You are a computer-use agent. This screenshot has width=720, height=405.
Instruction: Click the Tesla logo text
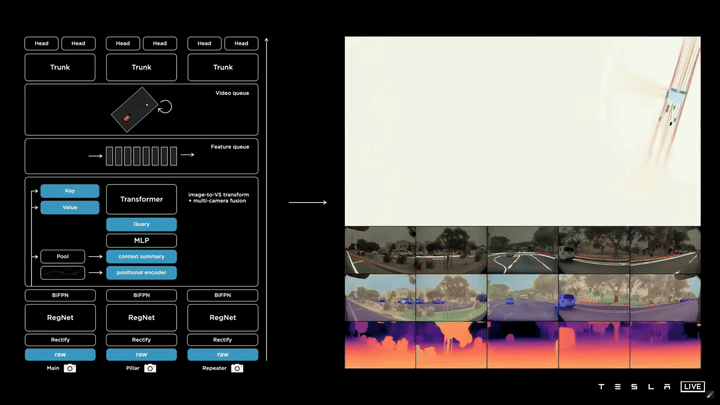point(634,387)
